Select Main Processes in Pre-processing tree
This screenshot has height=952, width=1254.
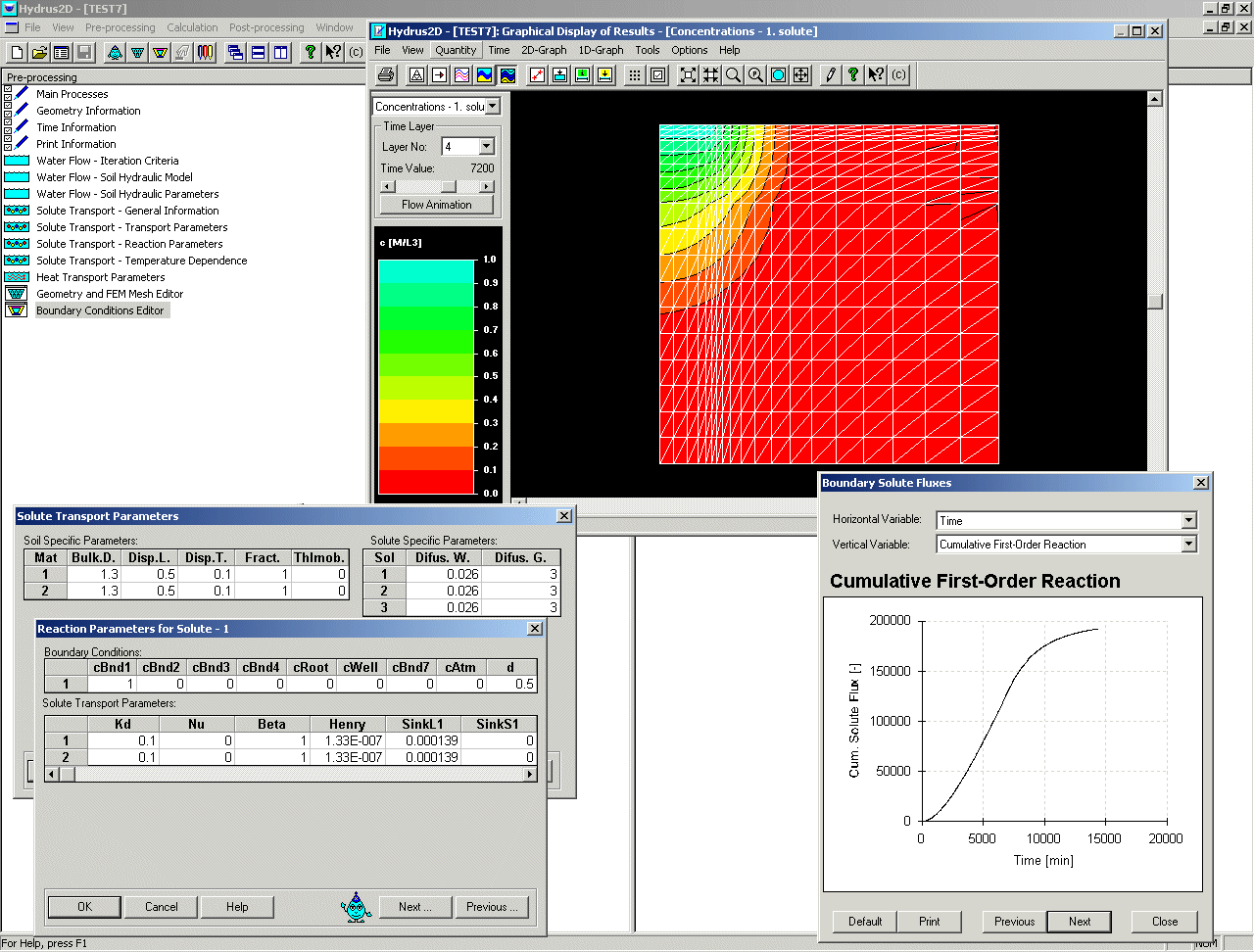pos(72,94)
